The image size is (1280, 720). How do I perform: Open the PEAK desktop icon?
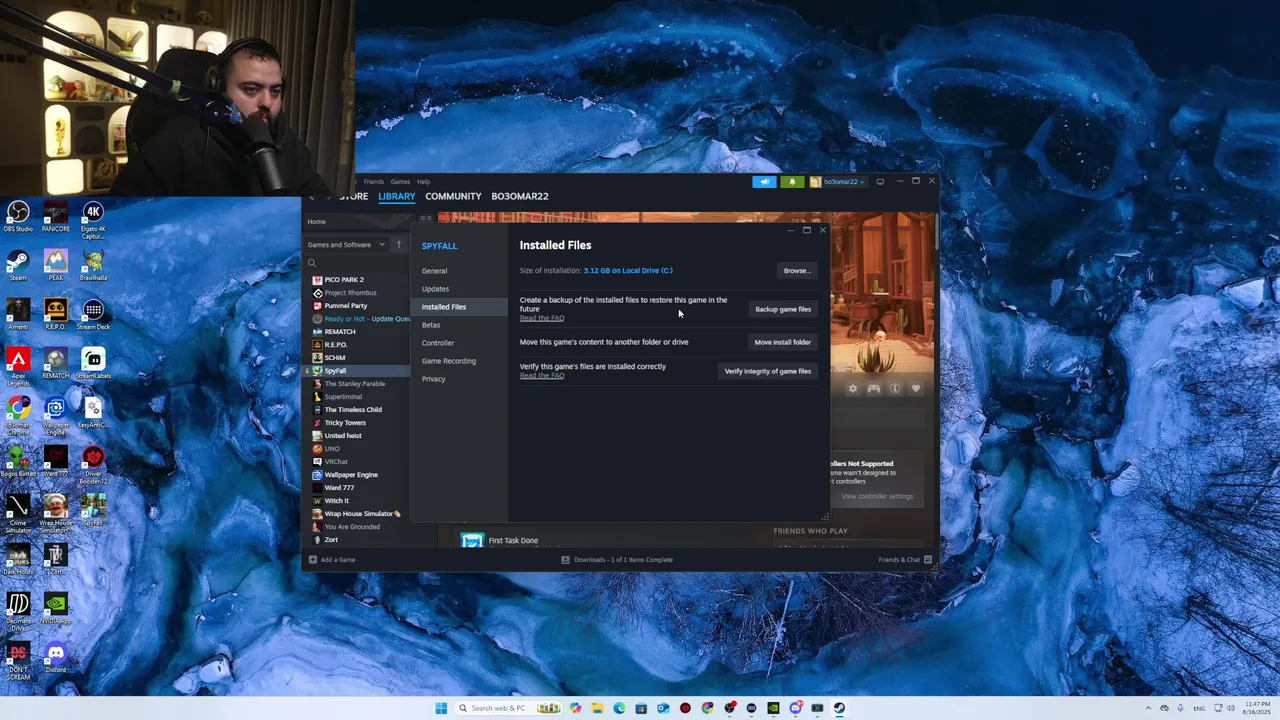(x=56, y=264)
